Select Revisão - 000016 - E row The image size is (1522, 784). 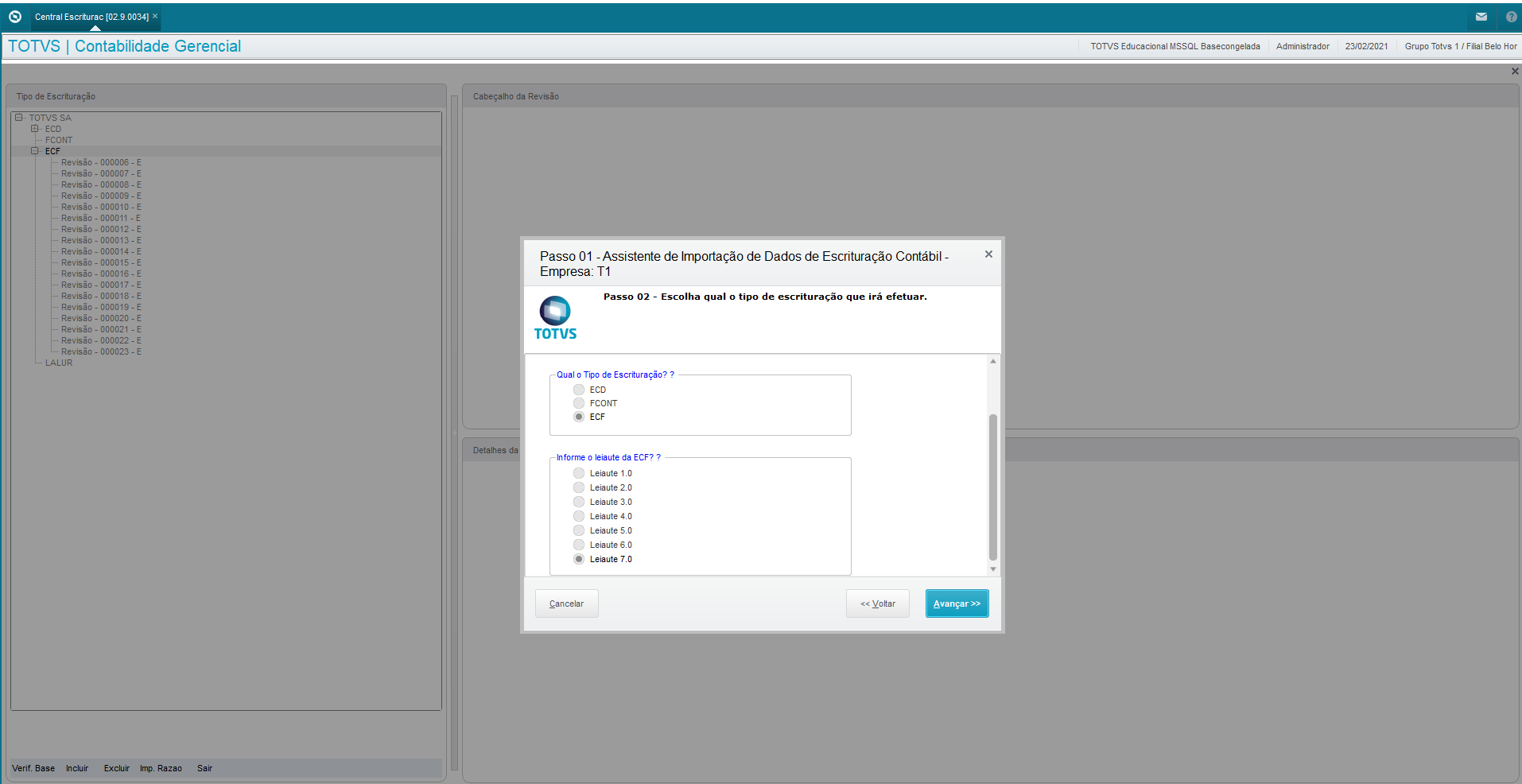click(x=101, y=274)
